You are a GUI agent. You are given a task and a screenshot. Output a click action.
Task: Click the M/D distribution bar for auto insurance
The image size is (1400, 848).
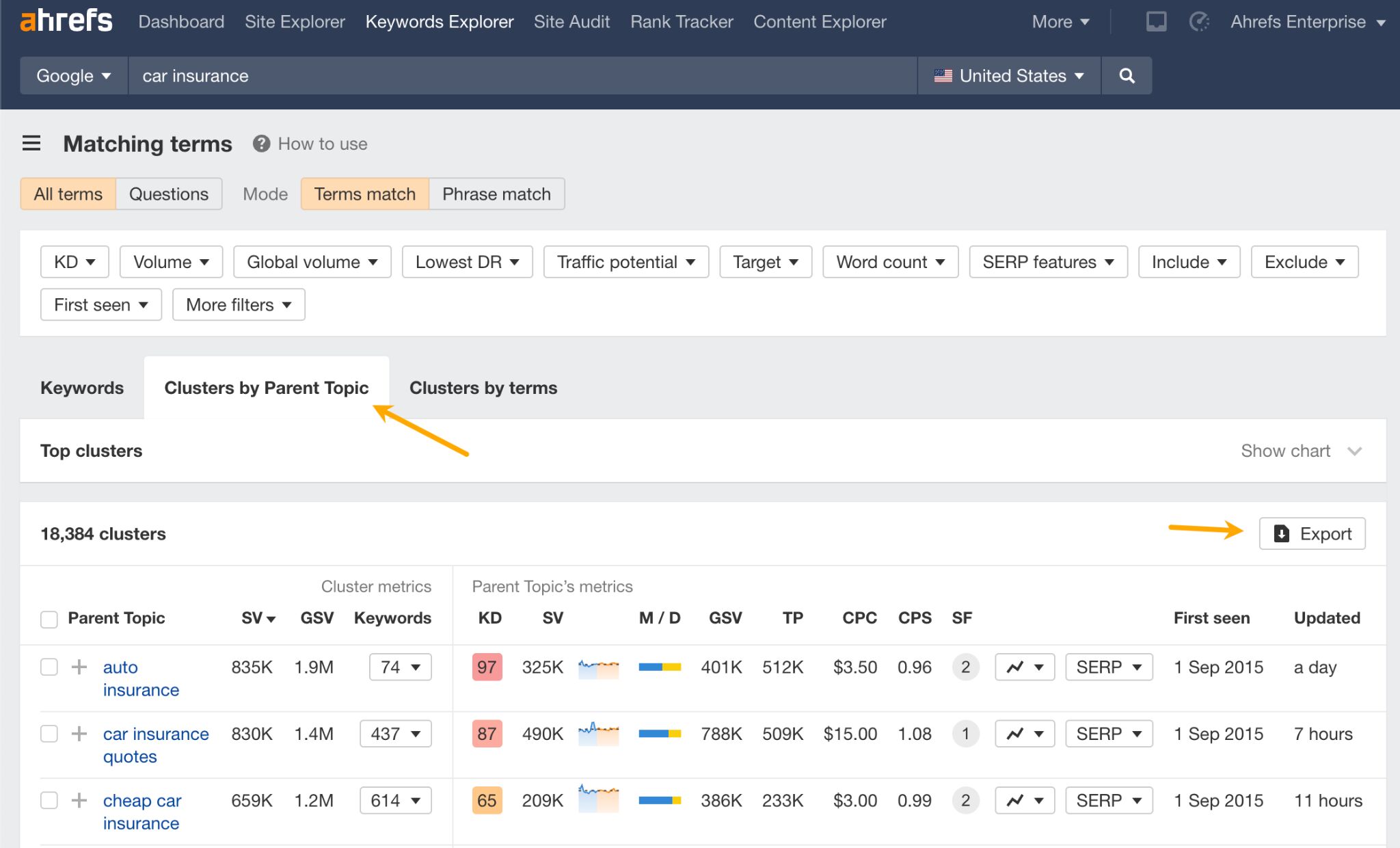pyautogui.click(x=660, y=667)
